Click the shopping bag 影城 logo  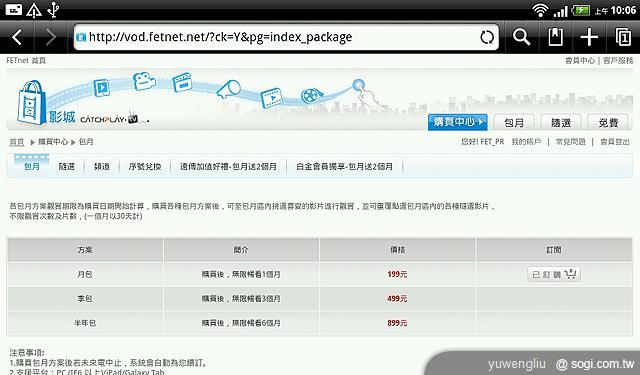click(x=46, y=104)
